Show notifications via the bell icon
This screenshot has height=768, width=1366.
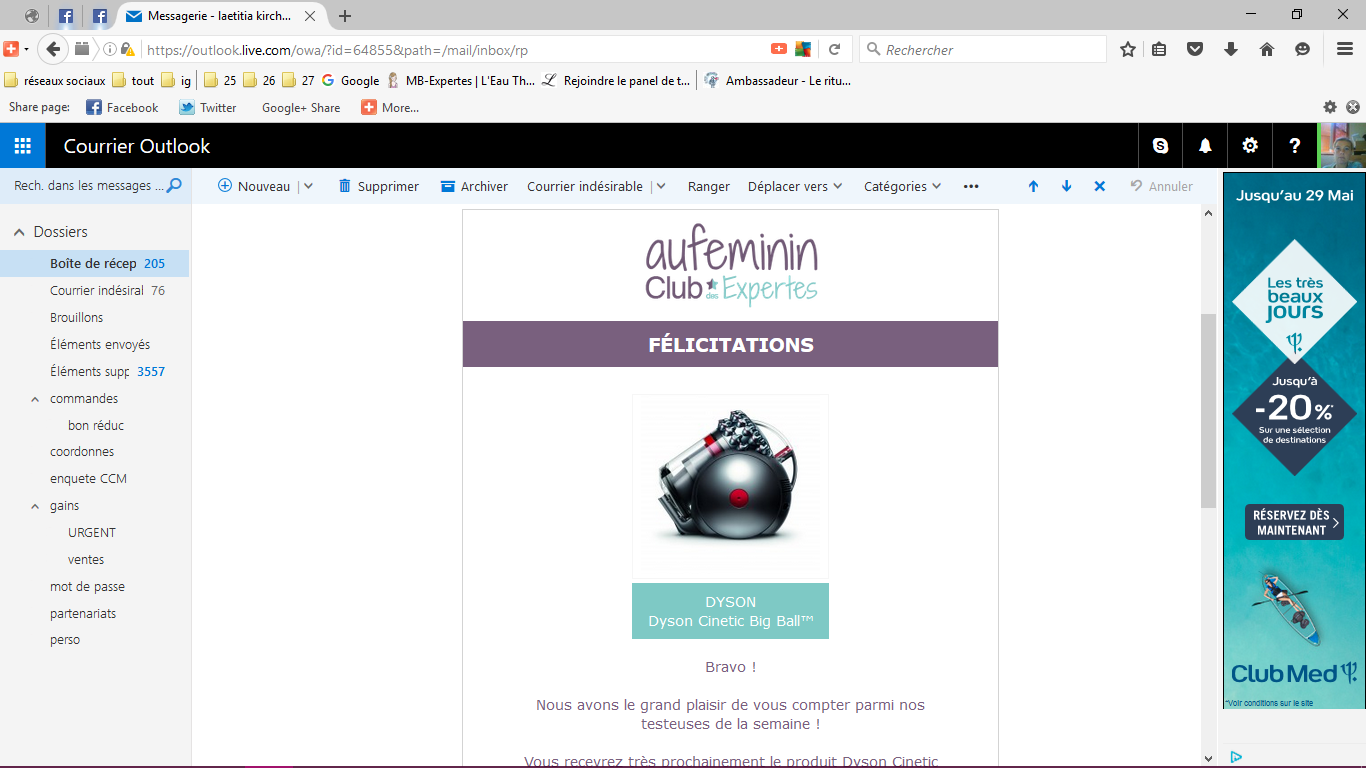coord(1205,146)
